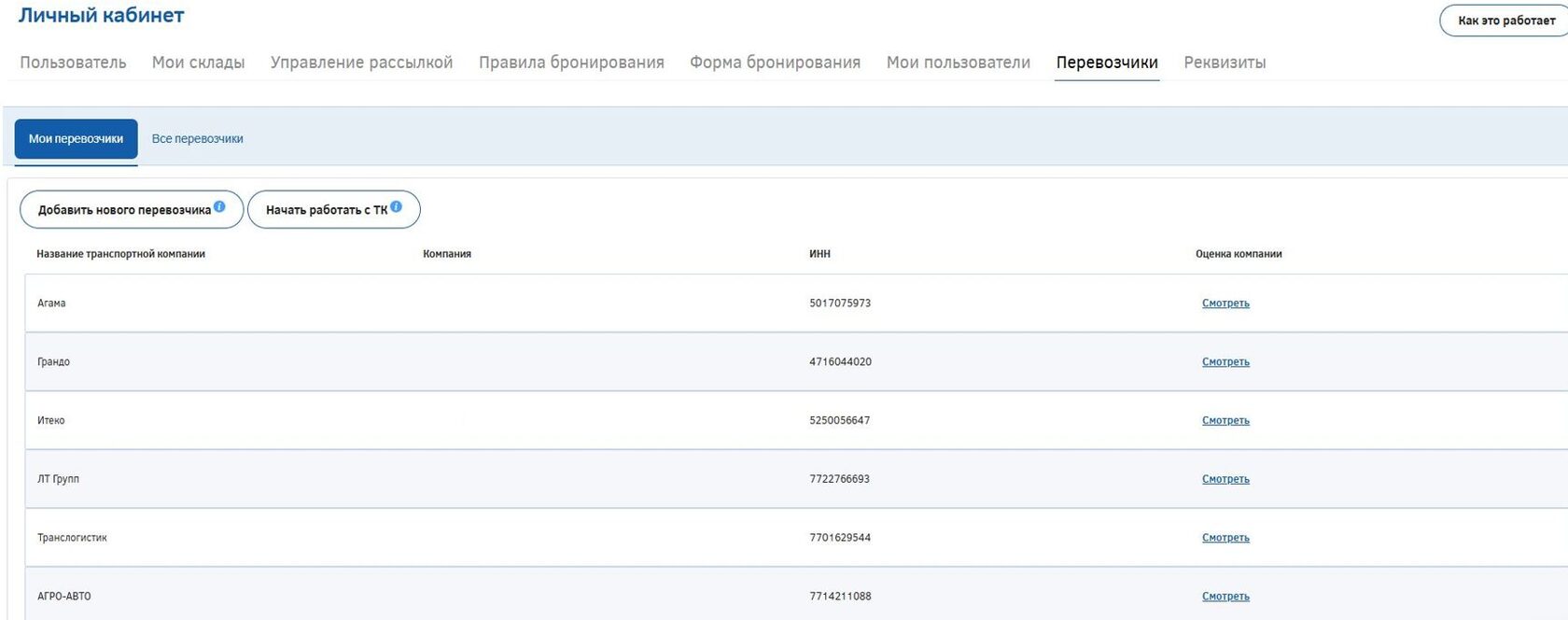
Task: Switch to Мои склады tab
Action: click(x=198, y=63)
